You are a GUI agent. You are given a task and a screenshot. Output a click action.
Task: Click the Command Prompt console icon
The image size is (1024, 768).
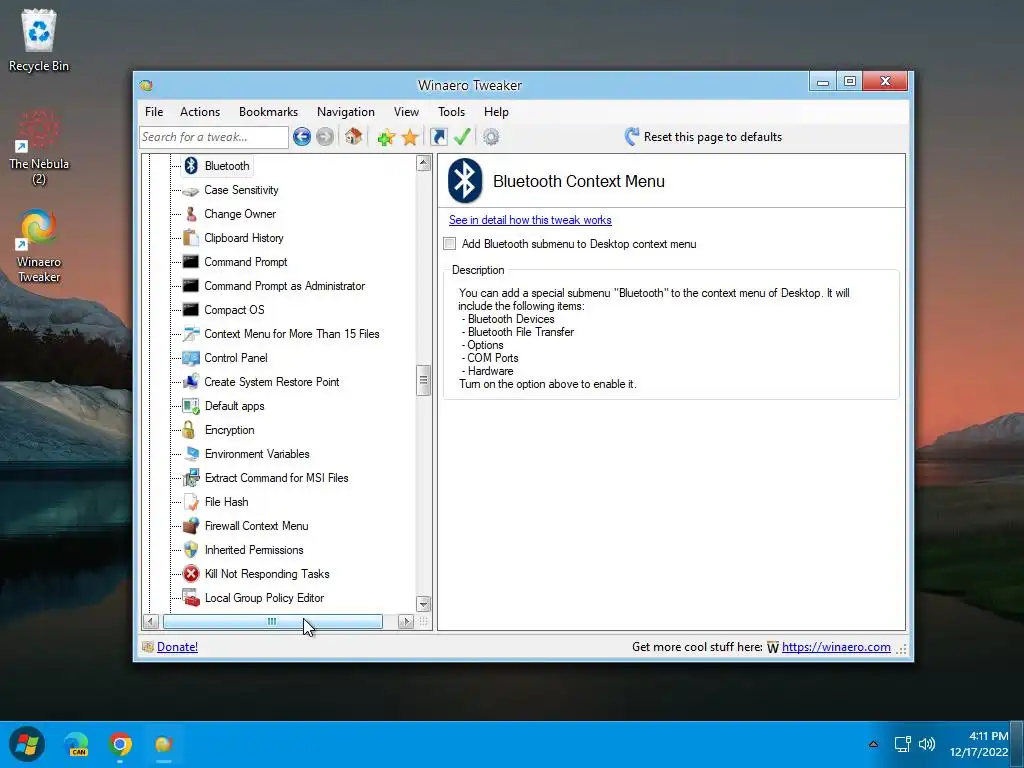pos(191,262)
